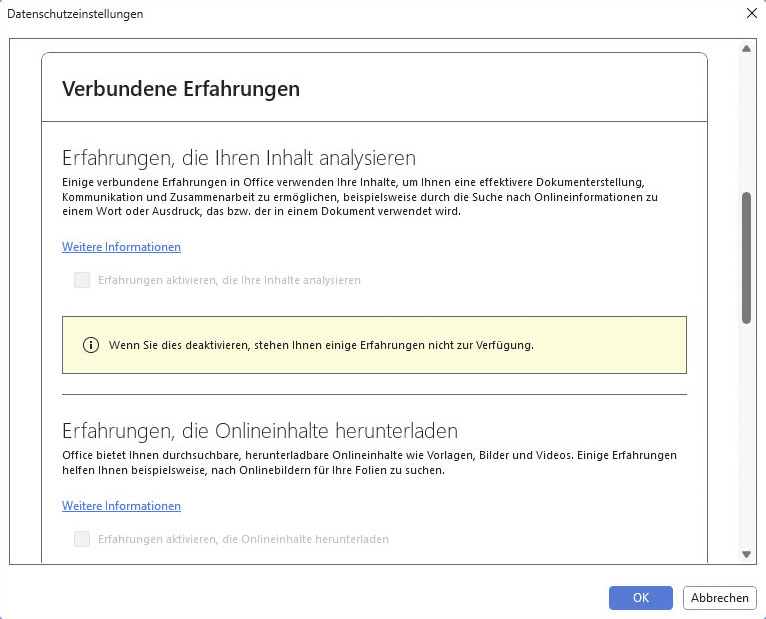The image size is (766, 619).
Task: Open 'Weitere Informationen' link under Onlineinhalte herunterladen
Action: click(121, 506)
